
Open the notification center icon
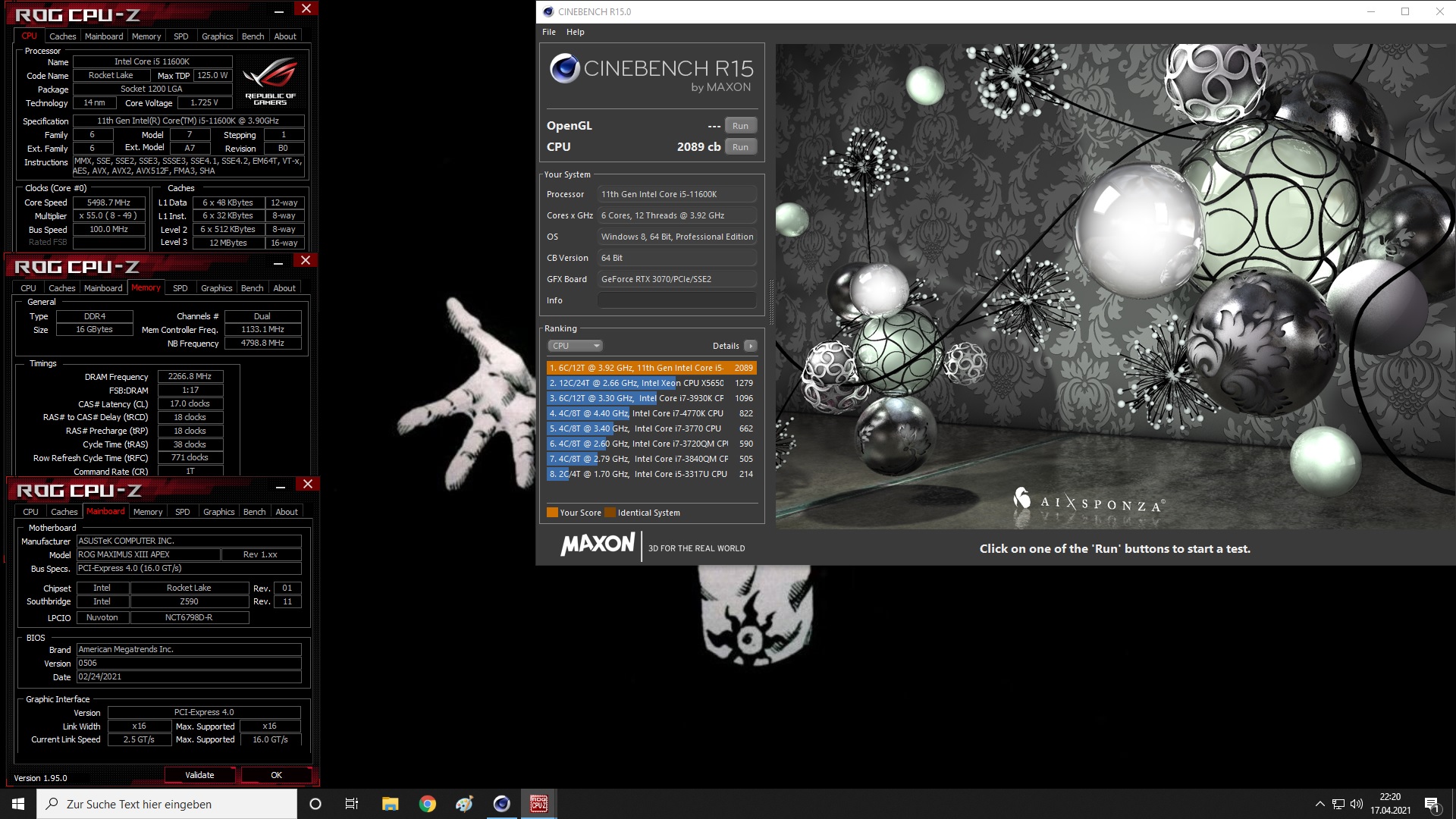tap(1432, 804)
